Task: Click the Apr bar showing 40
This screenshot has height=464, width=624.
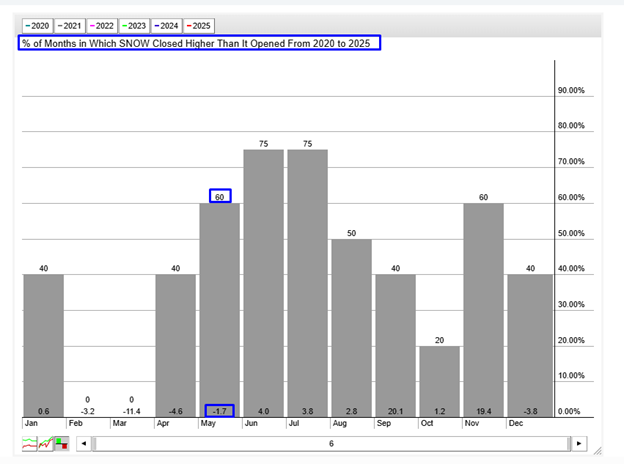Action: pyautogui.click(x=176, y=346)
